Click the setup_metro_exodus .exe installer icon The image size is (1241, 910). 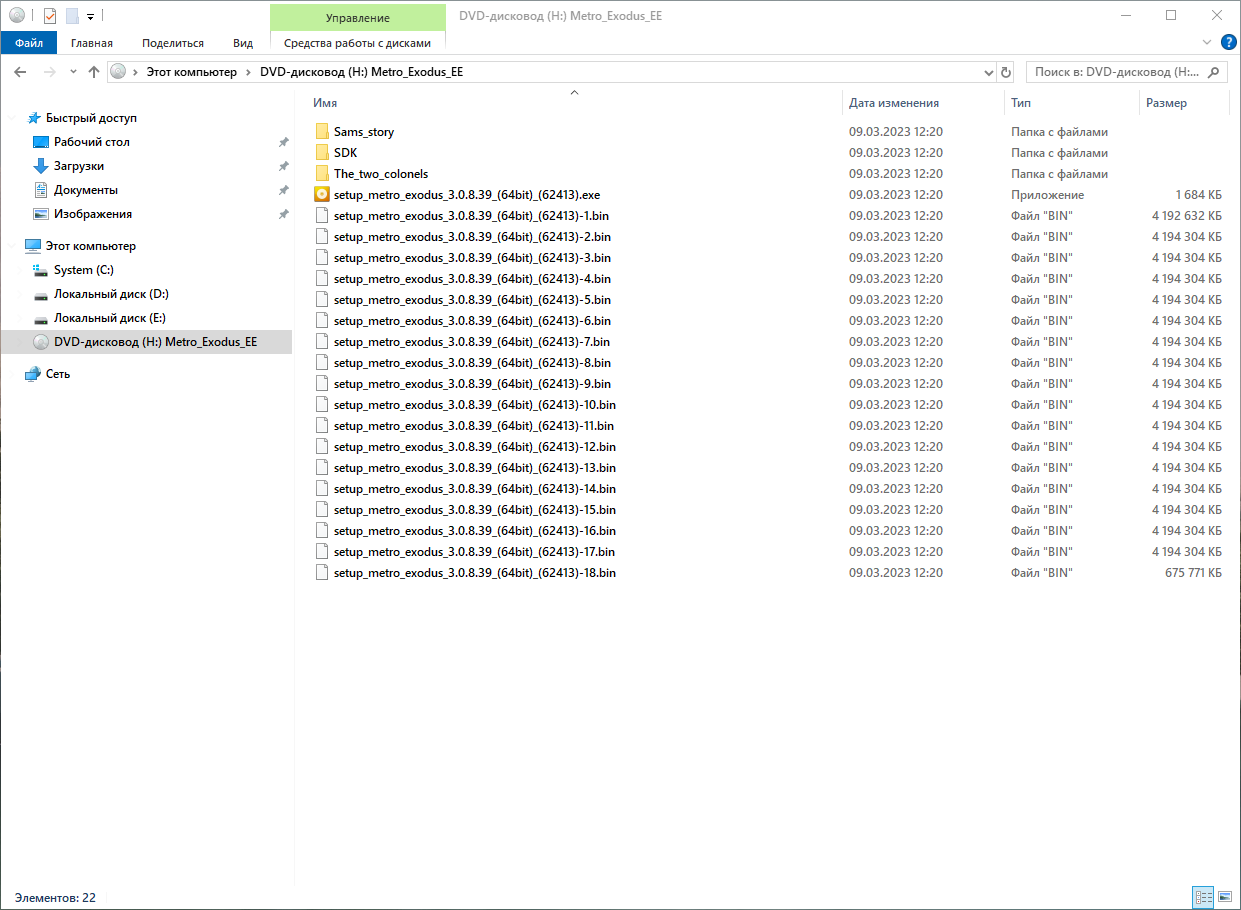pos(322,195)
